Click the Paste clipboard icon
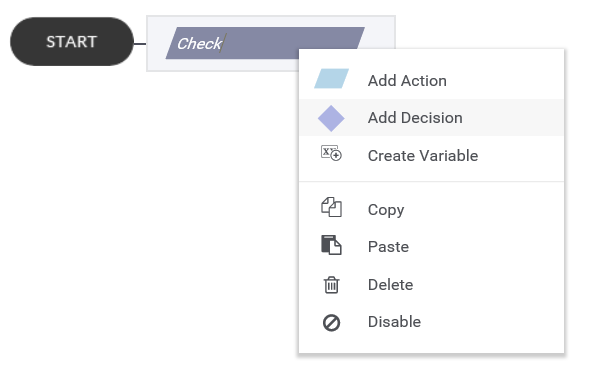 [331, 245]
